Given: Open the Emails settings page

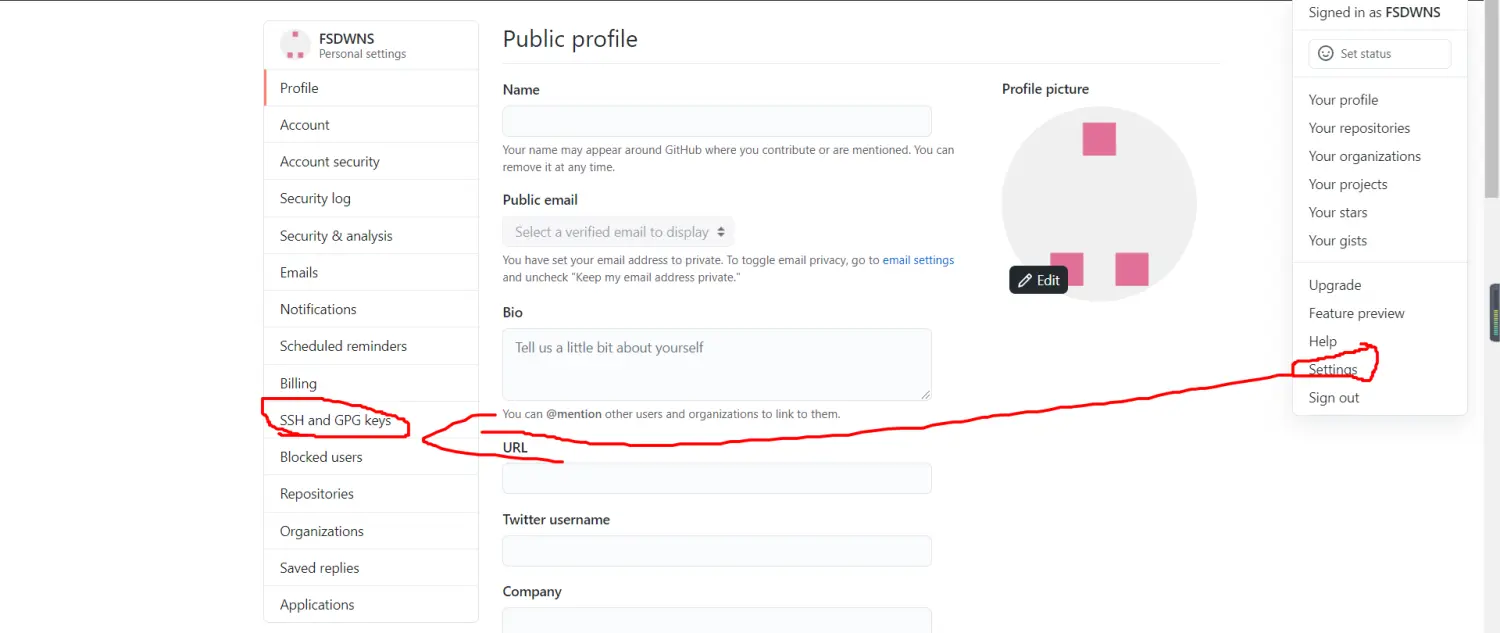Looking at the screenshot, I should [299, 272].
